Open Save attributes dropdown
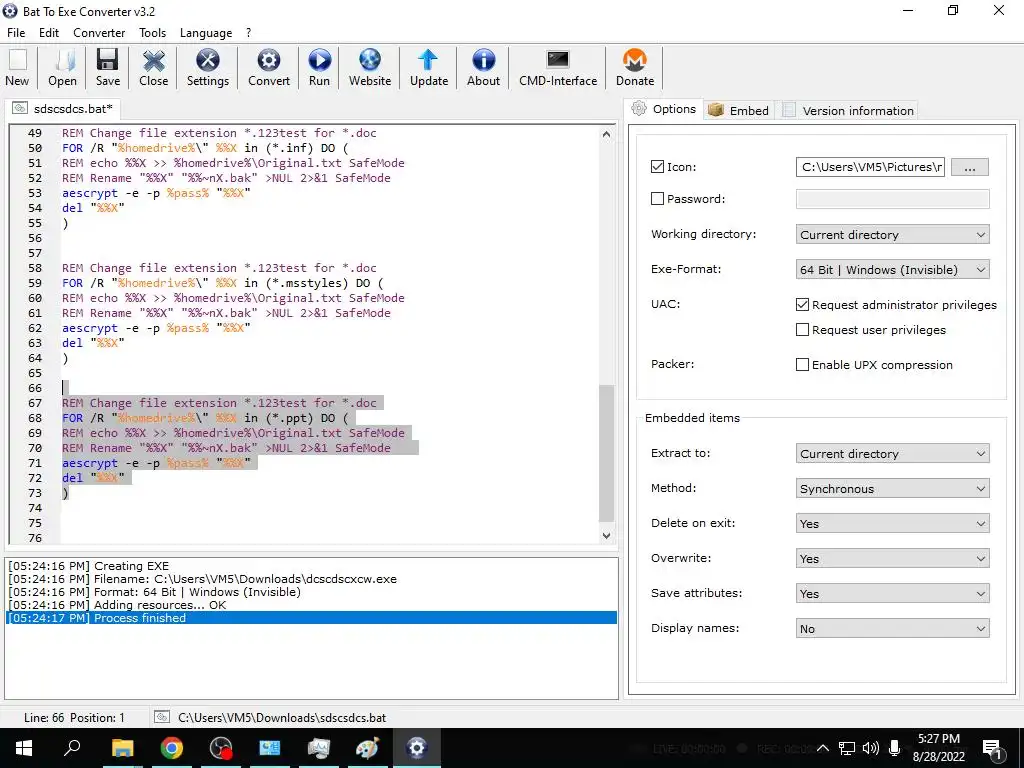 [892, 593]
